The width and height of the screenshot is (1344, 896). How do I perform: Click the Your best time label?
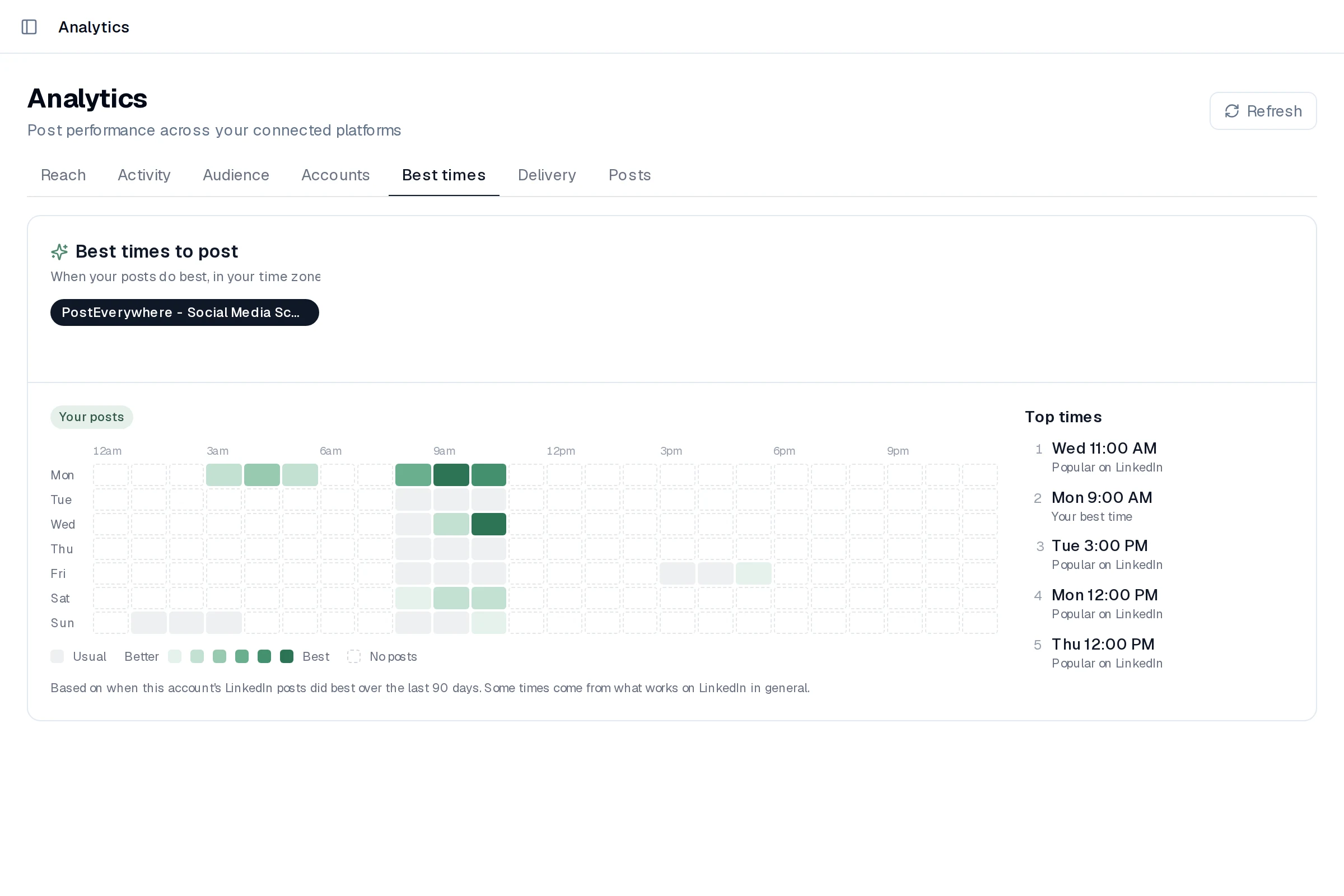pyautogui.click(x=1091, y=516)
